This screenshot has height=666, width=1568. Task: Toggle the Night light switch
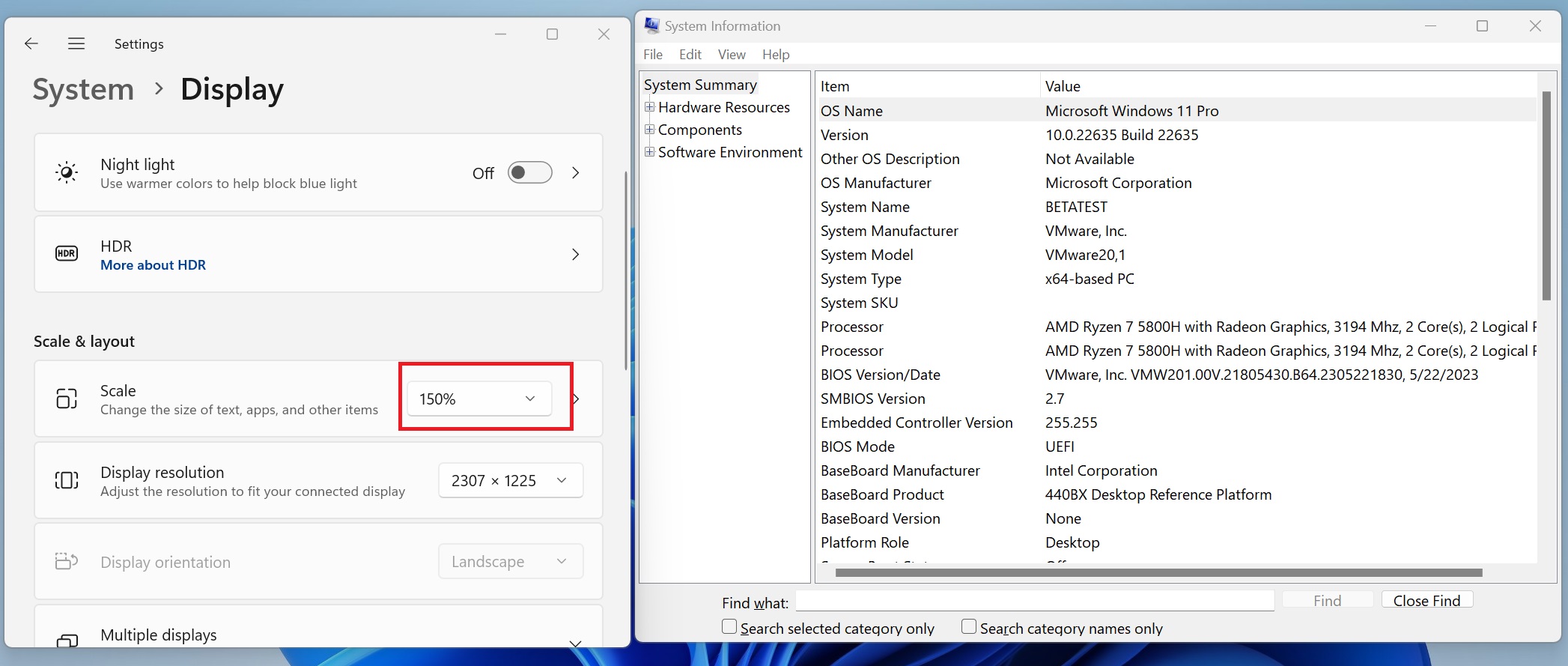click(529, 172)
